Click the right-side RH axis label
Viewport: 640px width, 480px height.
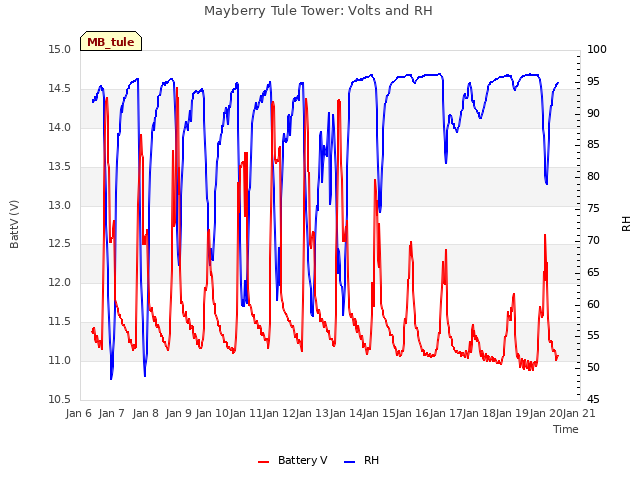coord(626,224)
